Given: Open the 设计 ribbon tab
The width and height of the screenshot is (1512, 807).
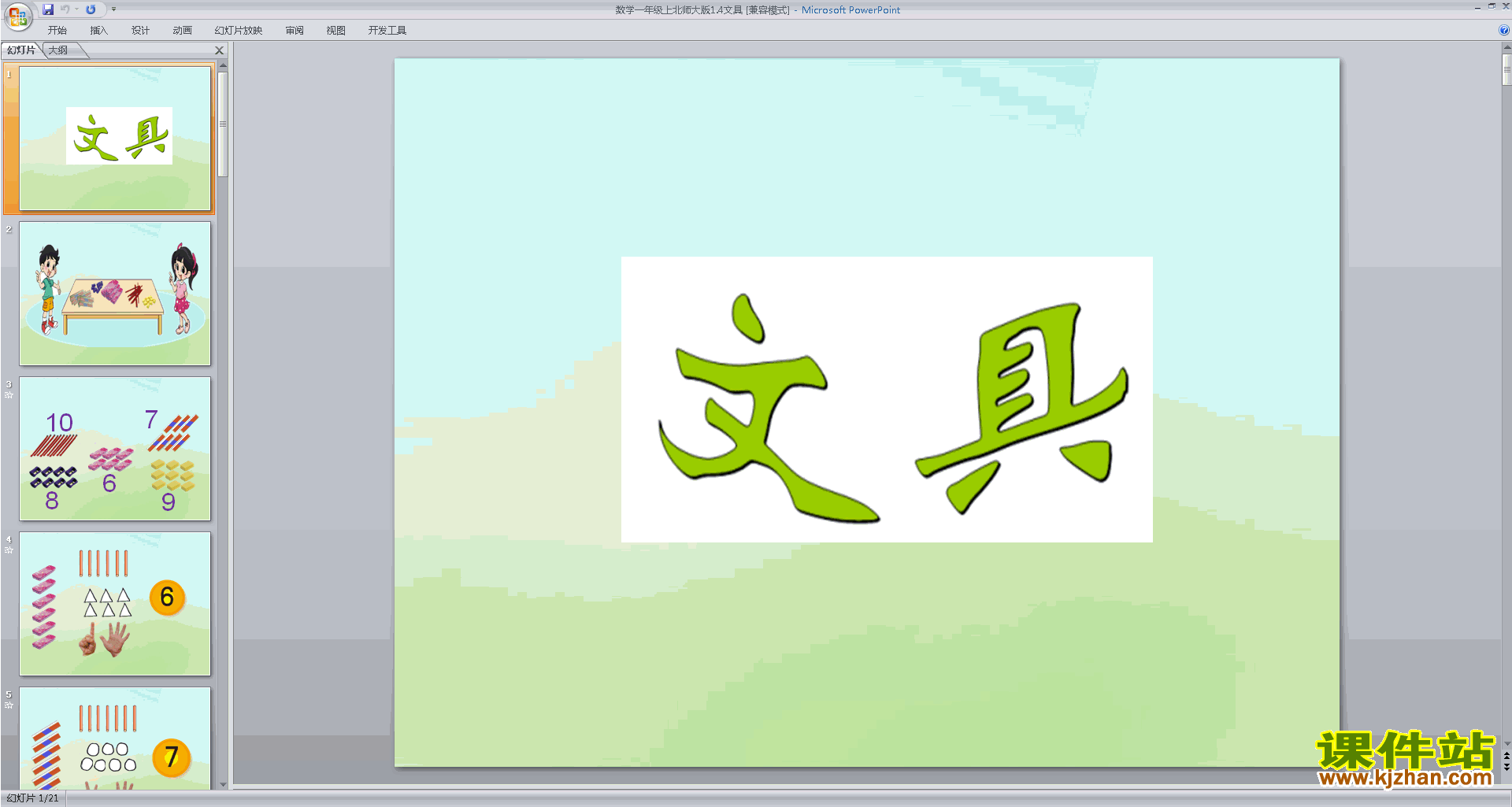Looking at the screenshot, I should tap(141, 31).
